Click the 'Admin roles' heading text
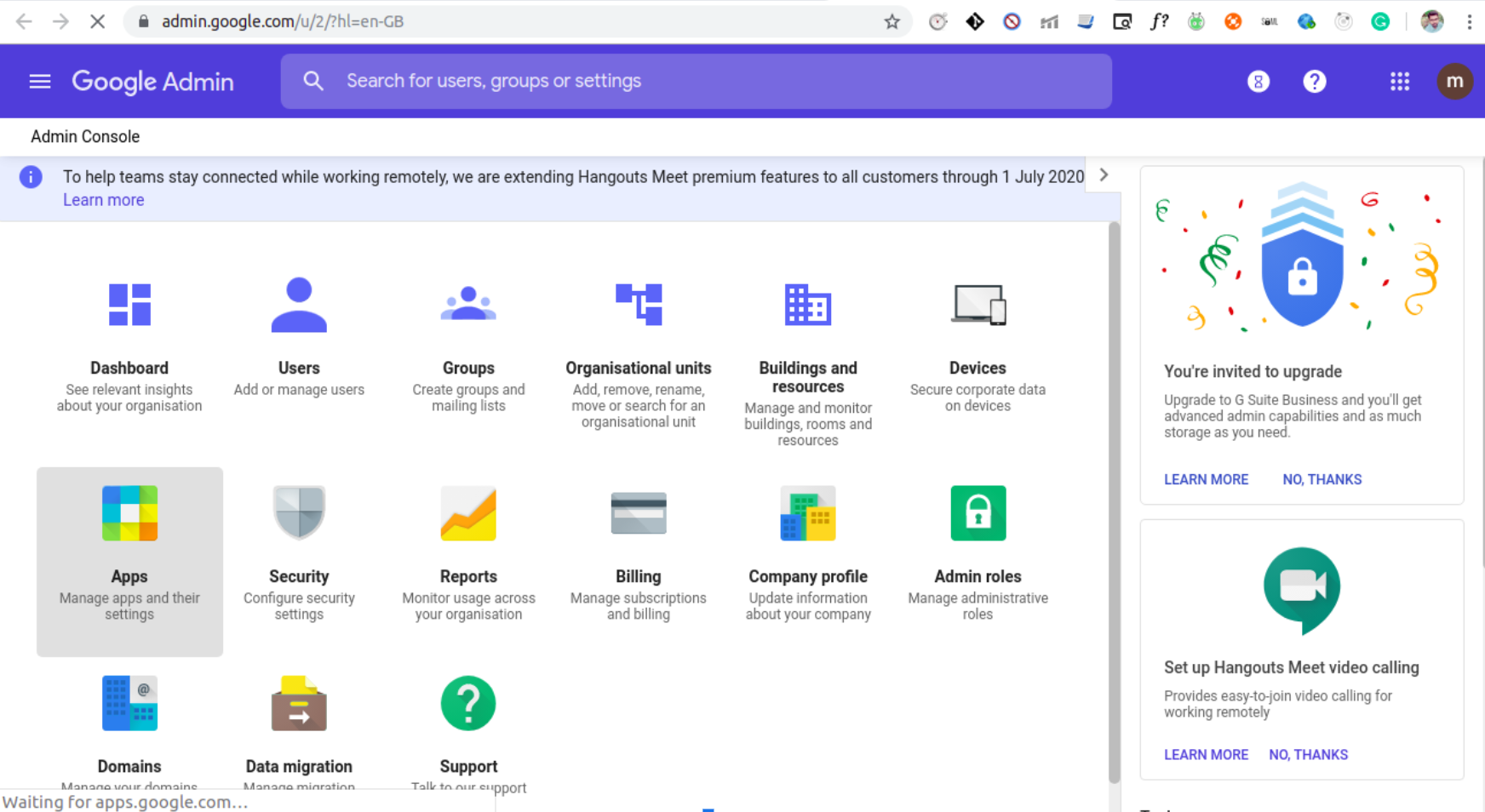The width and height of the screenshot is (1485, 812). pyautogui.click(x=978, y=576)
